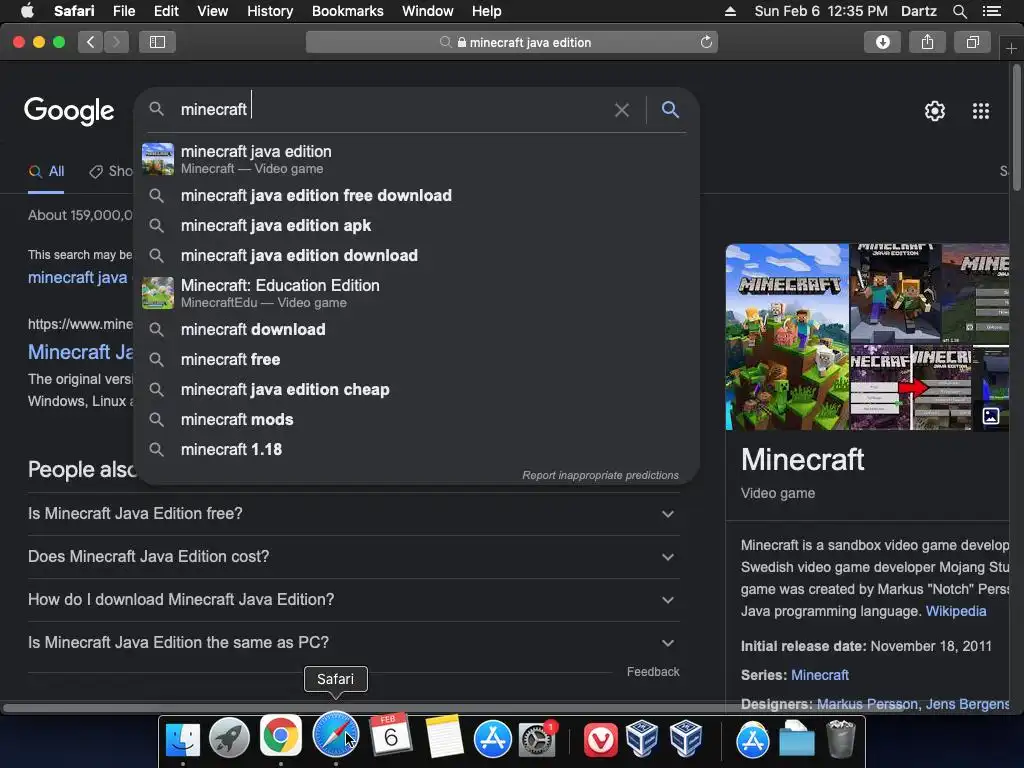1024x768 pixels.
Task: Open the Series: Minecraft link
Action: (820, 675)
